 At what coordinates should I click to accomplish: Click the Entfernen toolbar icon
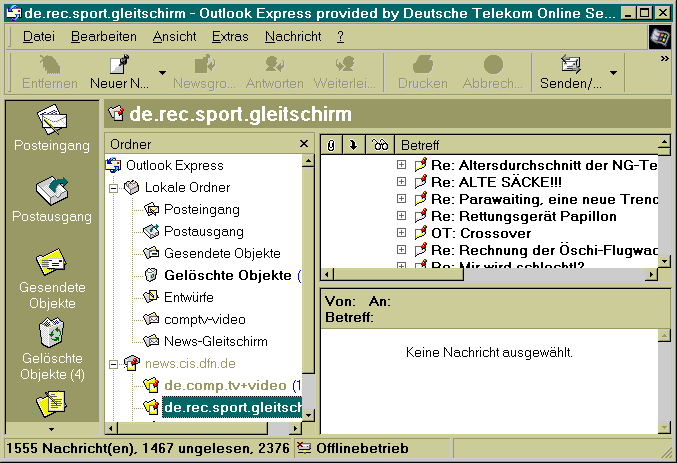point(50,65)
